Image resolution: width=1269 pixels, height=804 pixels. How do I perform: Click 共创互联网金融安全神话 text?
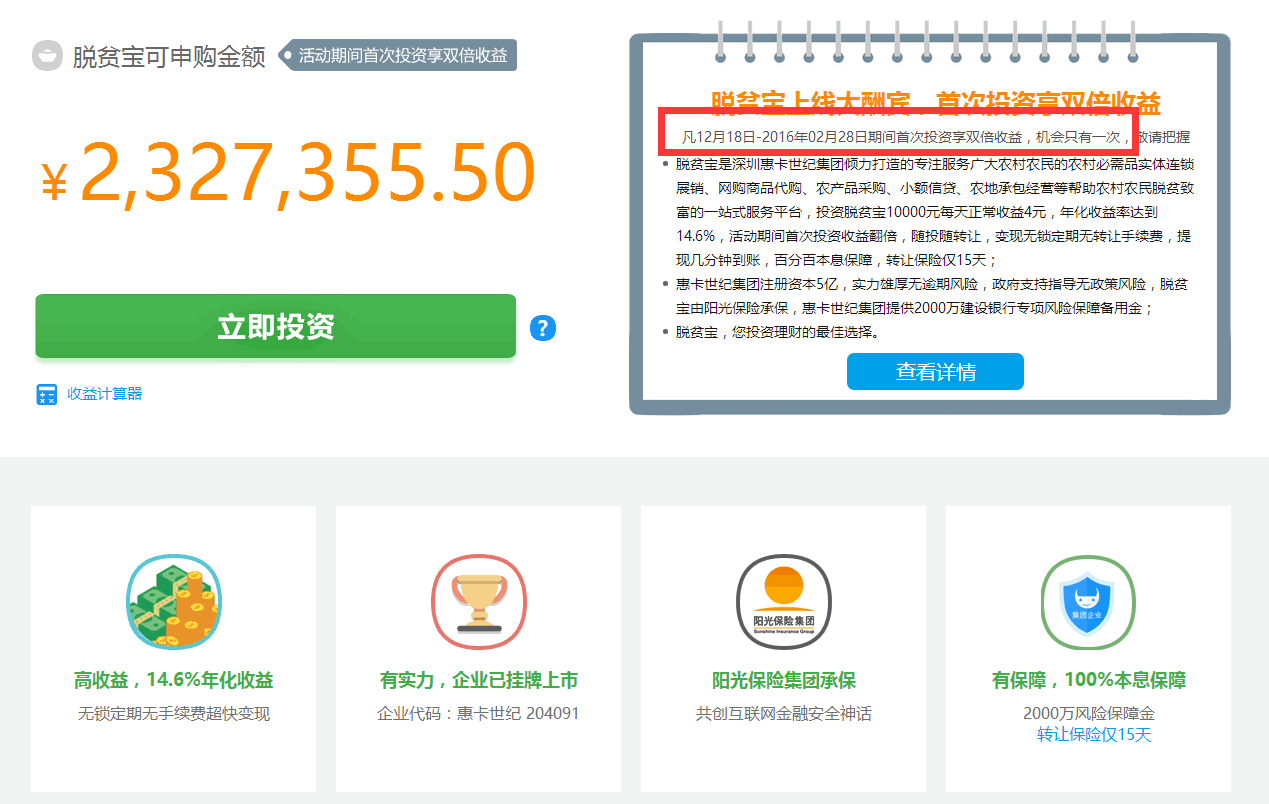pyautogui.click(x=783, y=714)
